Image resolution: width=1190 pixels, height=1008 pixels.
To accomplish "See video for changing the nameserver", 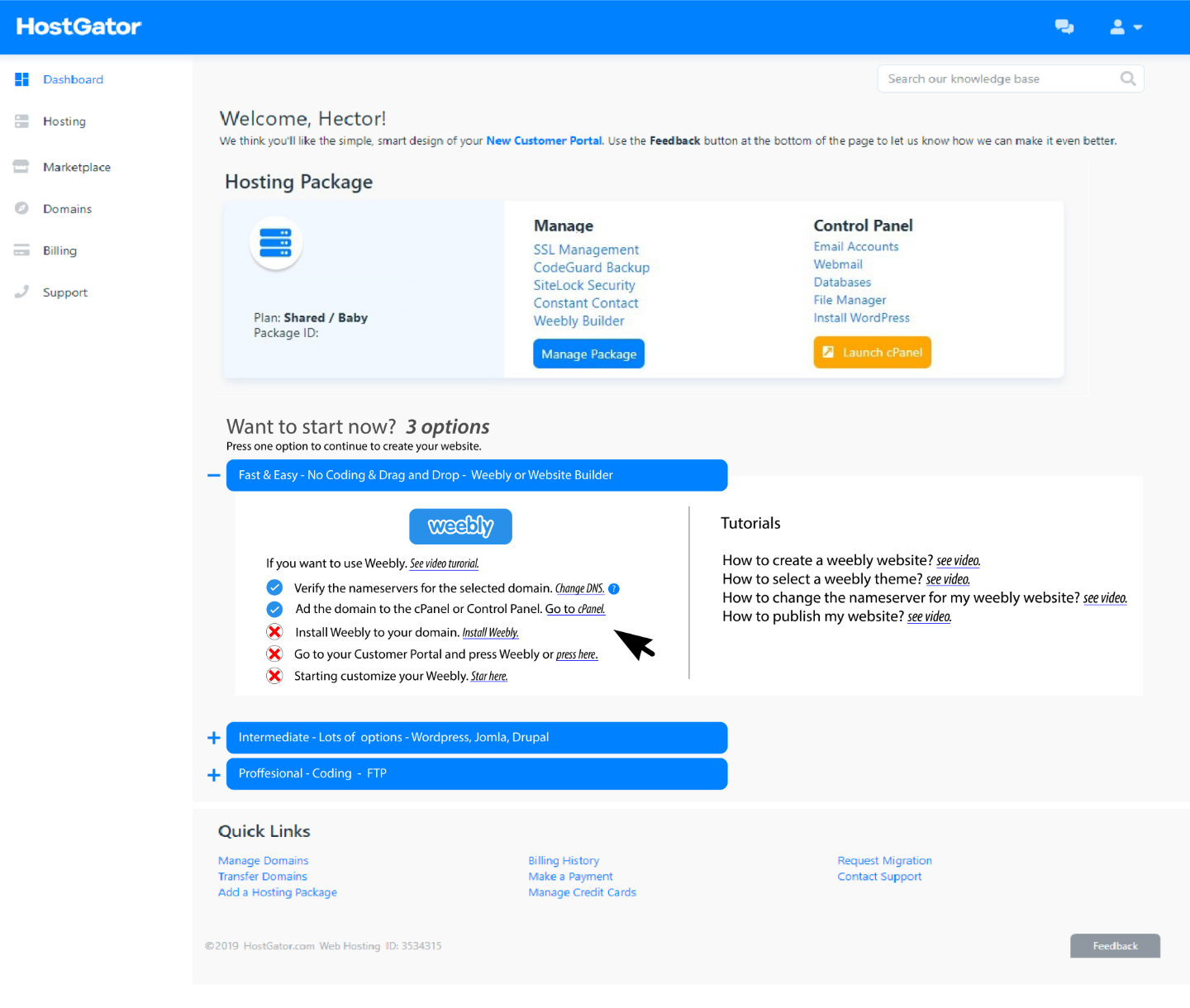I will click(1106, 598).
